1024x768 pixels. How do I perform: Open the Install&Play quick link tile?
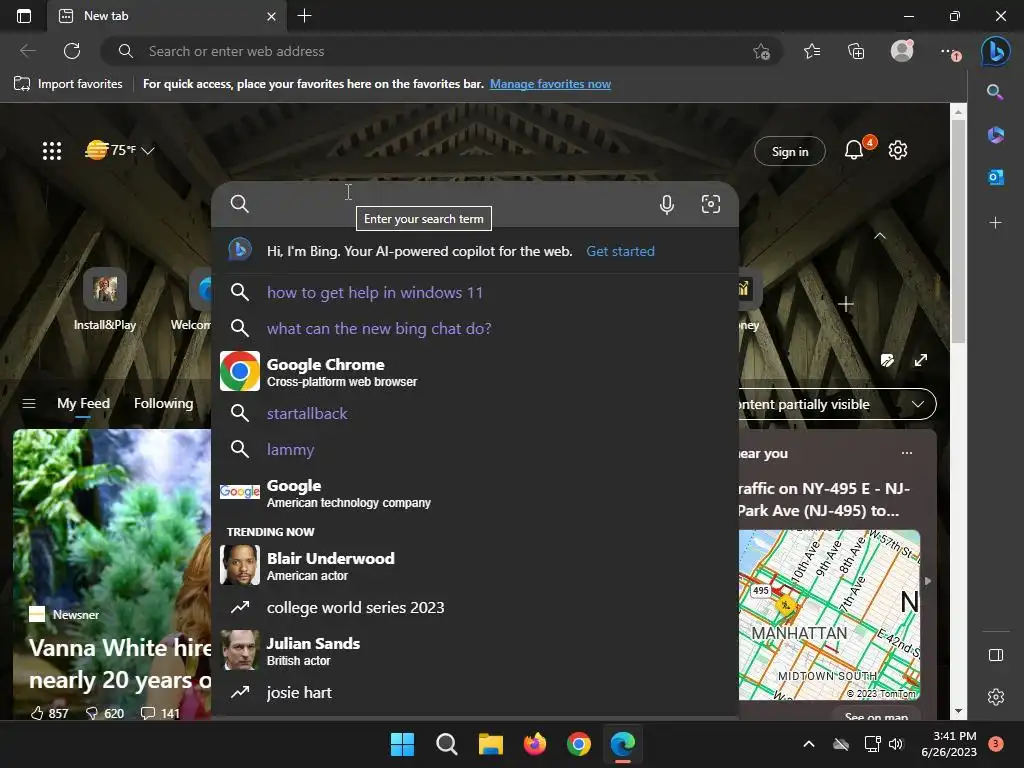coord(104,299)
